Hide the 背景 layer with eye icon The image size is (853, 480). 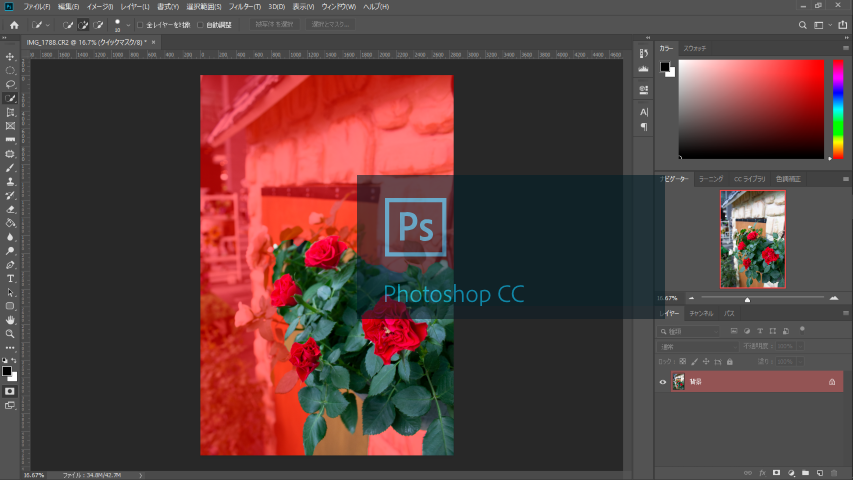[663, 382]
